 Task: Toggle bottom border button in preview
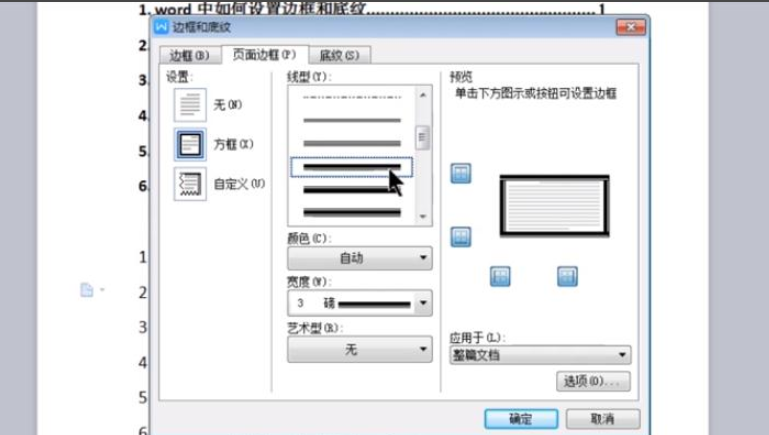[x=461, y=237]
